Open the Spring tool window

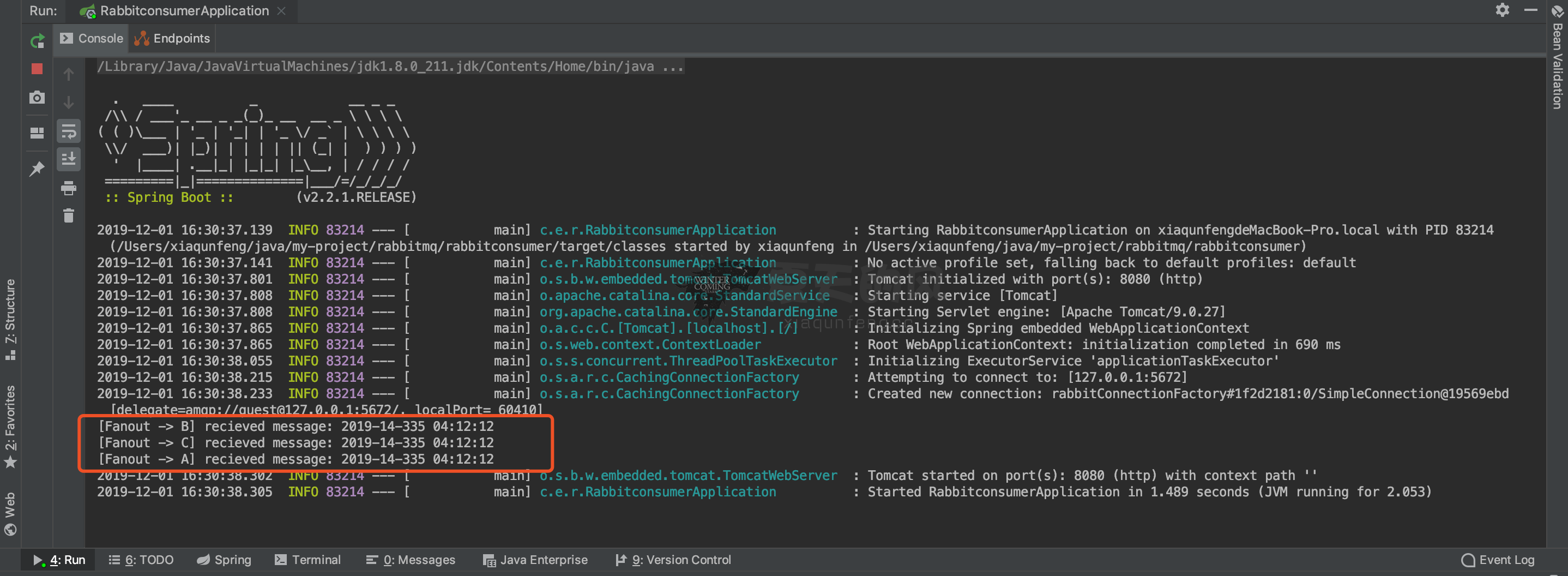pos(224,560)
